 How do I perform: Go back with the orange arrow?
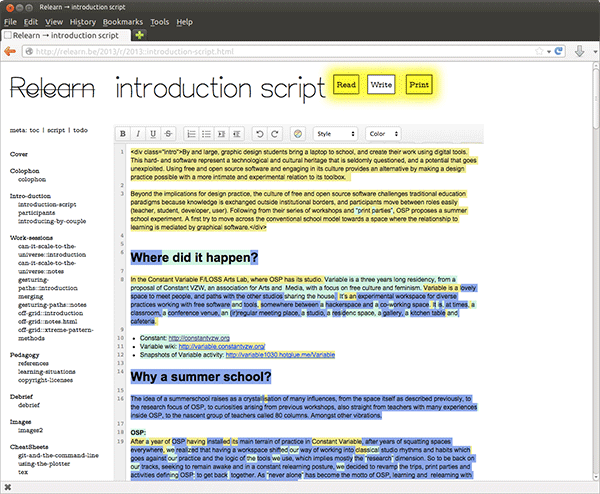click(10, 51)
